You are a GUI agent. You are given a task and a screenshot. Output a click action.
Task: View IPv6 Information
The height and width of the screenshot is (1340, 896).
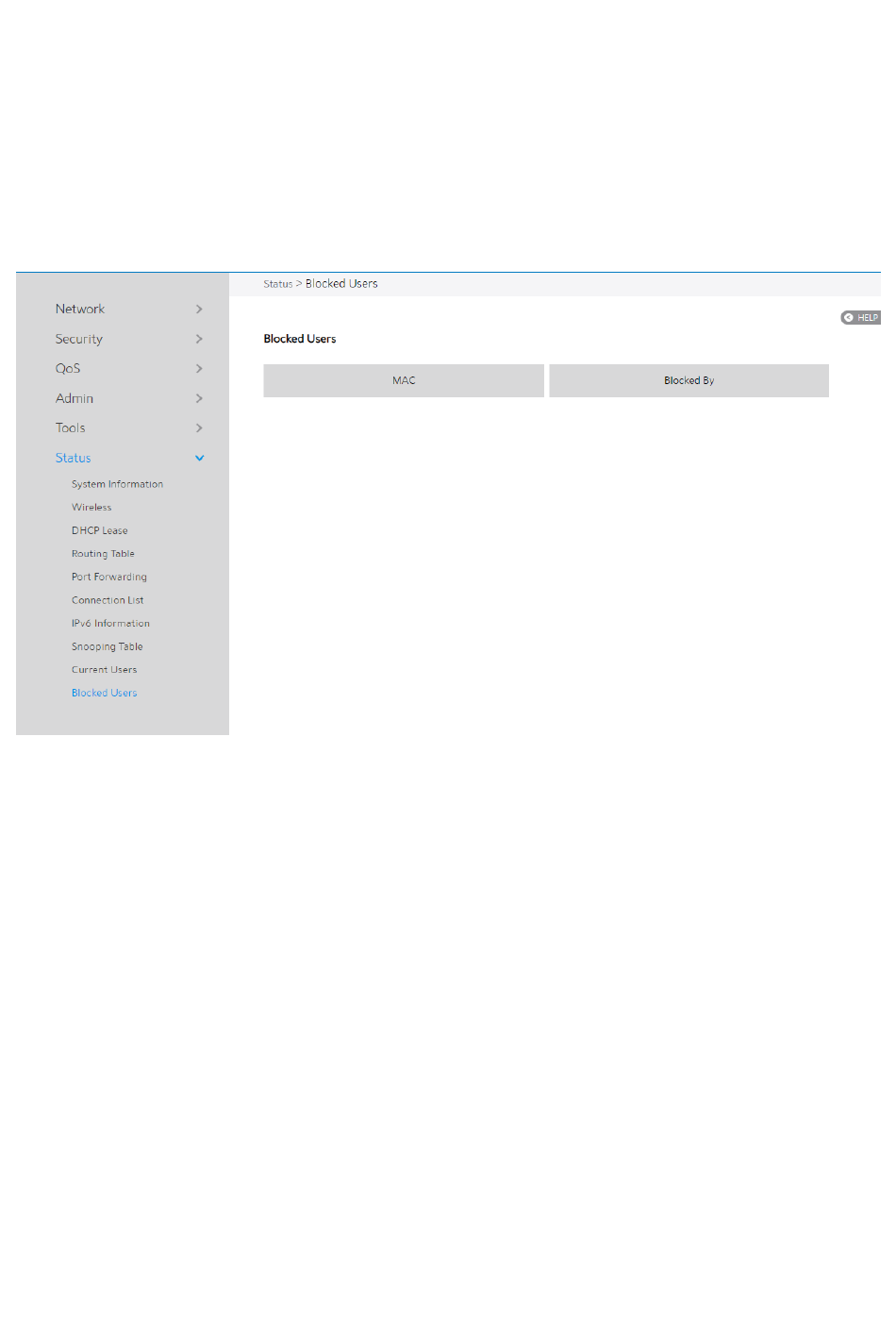tap(110, 624)
